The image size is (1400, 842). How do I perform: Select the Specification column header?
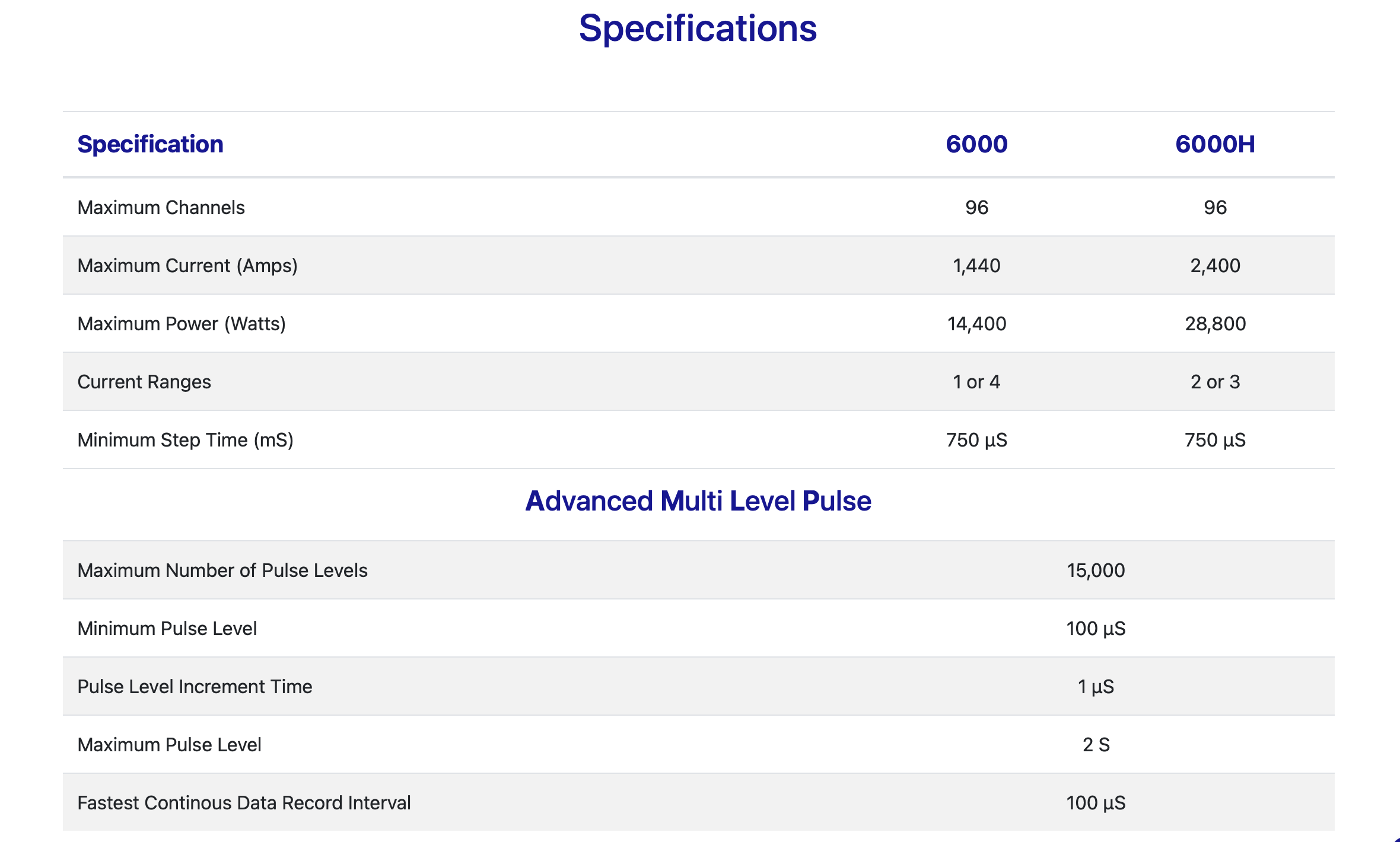coord(150,144)
